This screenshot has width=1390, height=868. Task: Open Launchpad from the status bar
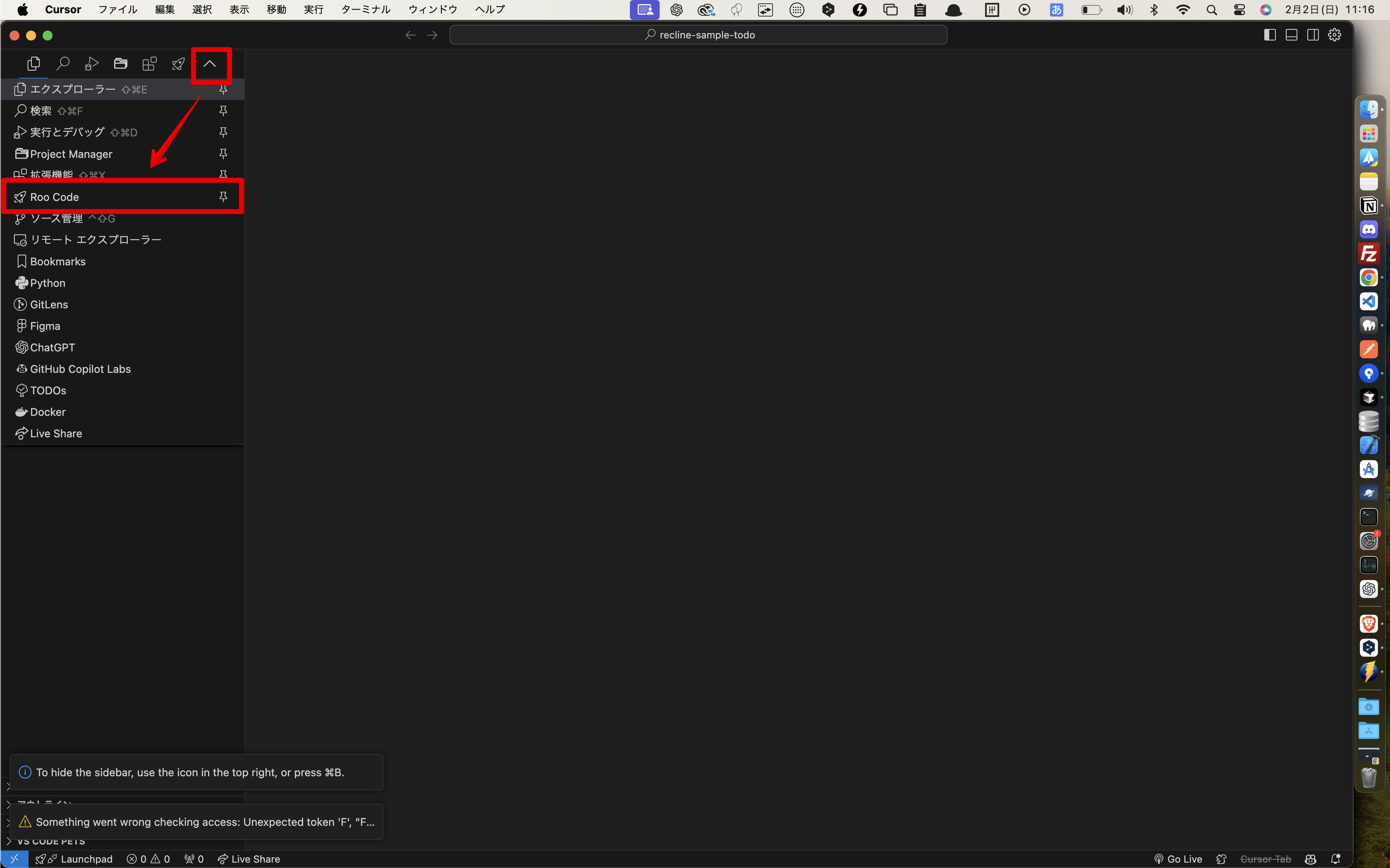(74, 859)
